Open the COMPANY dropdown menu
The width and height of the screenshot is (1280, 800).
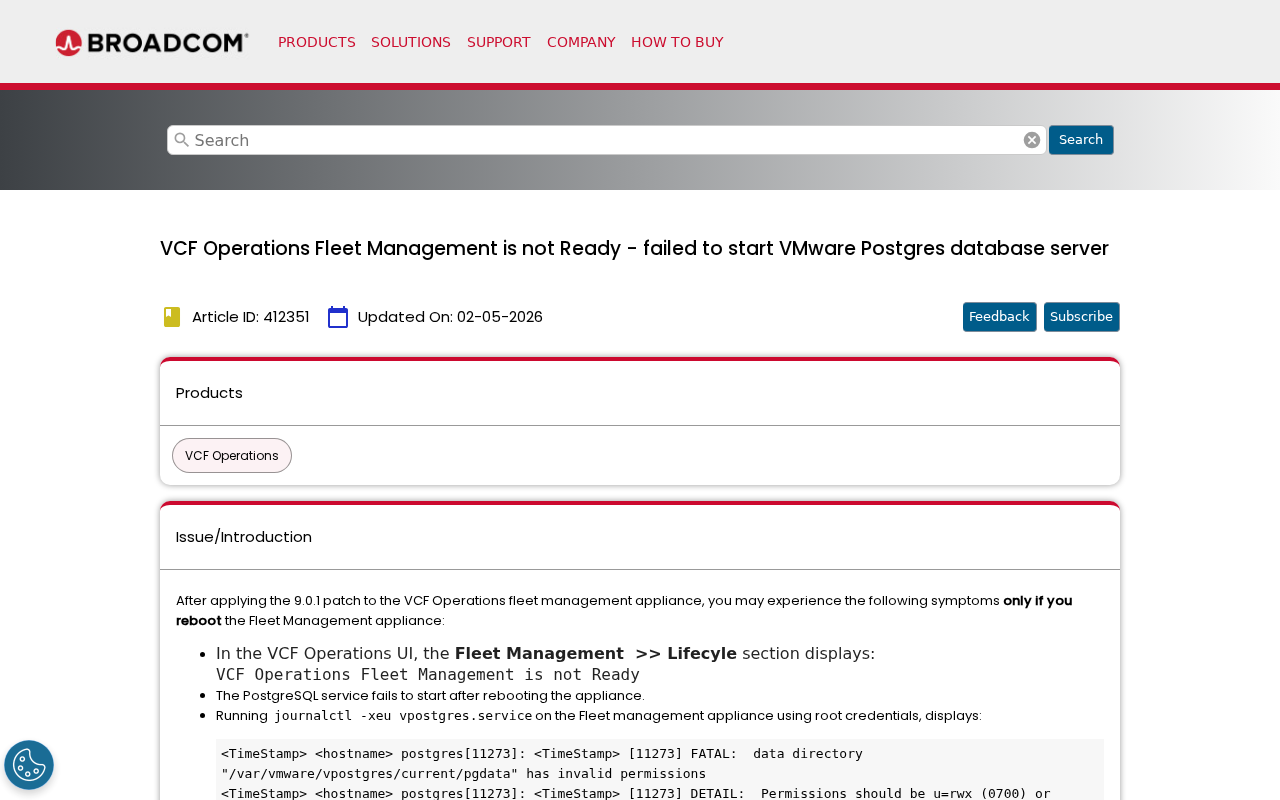tap(581, 41)
